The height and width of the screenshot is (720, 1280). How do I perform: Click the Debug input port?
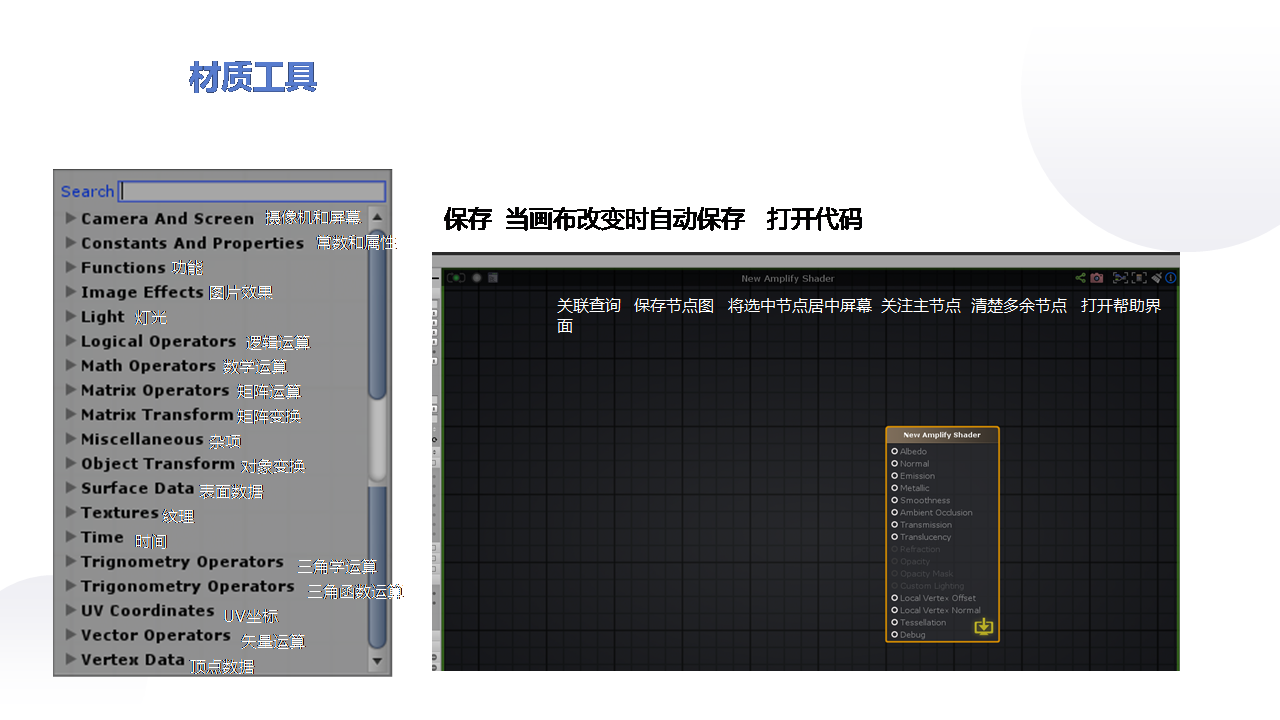pos(895,635)
